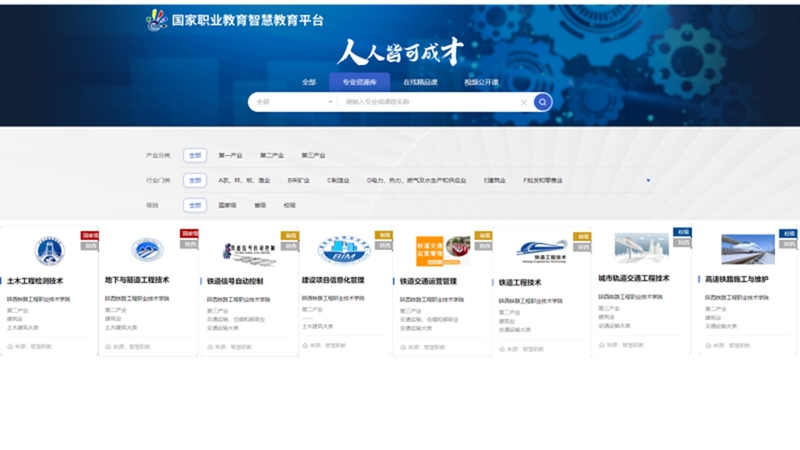Open the 城市轨道交通工程技术 title link
Screen dimensions: 800x450
pyautogui.click(x=633, y=279)
